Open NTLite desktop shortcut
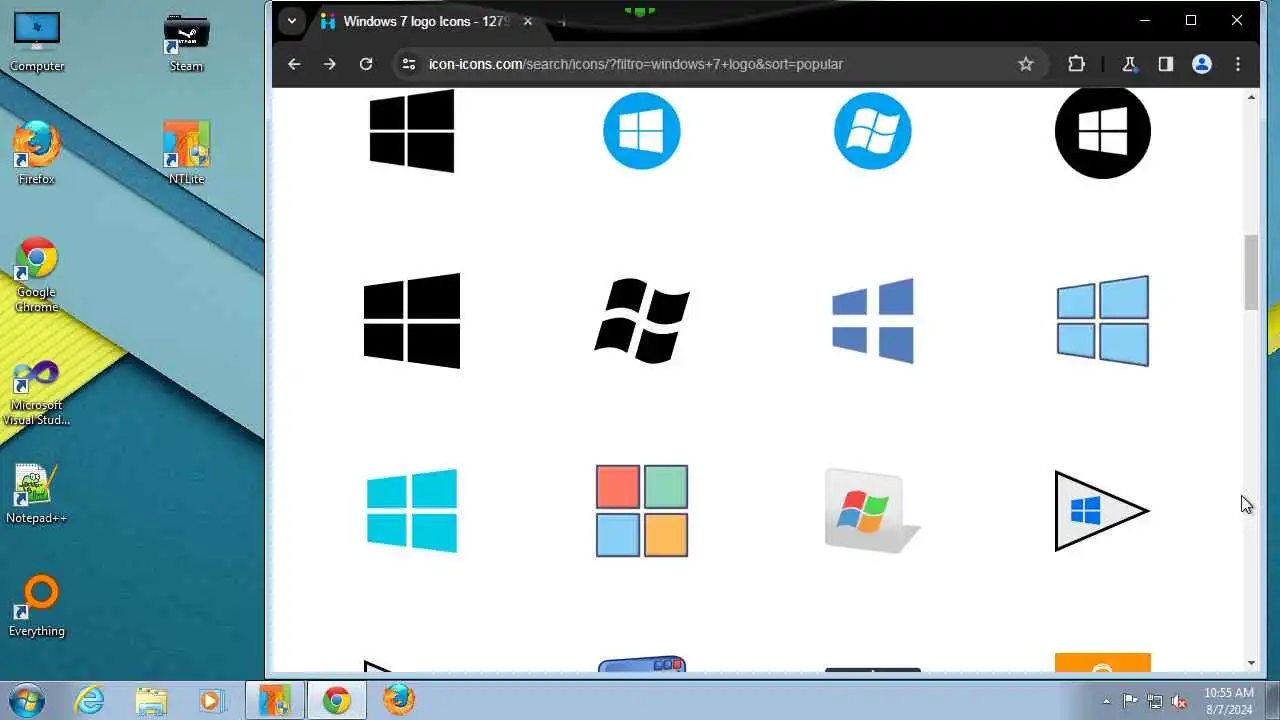 coord(186,153)
